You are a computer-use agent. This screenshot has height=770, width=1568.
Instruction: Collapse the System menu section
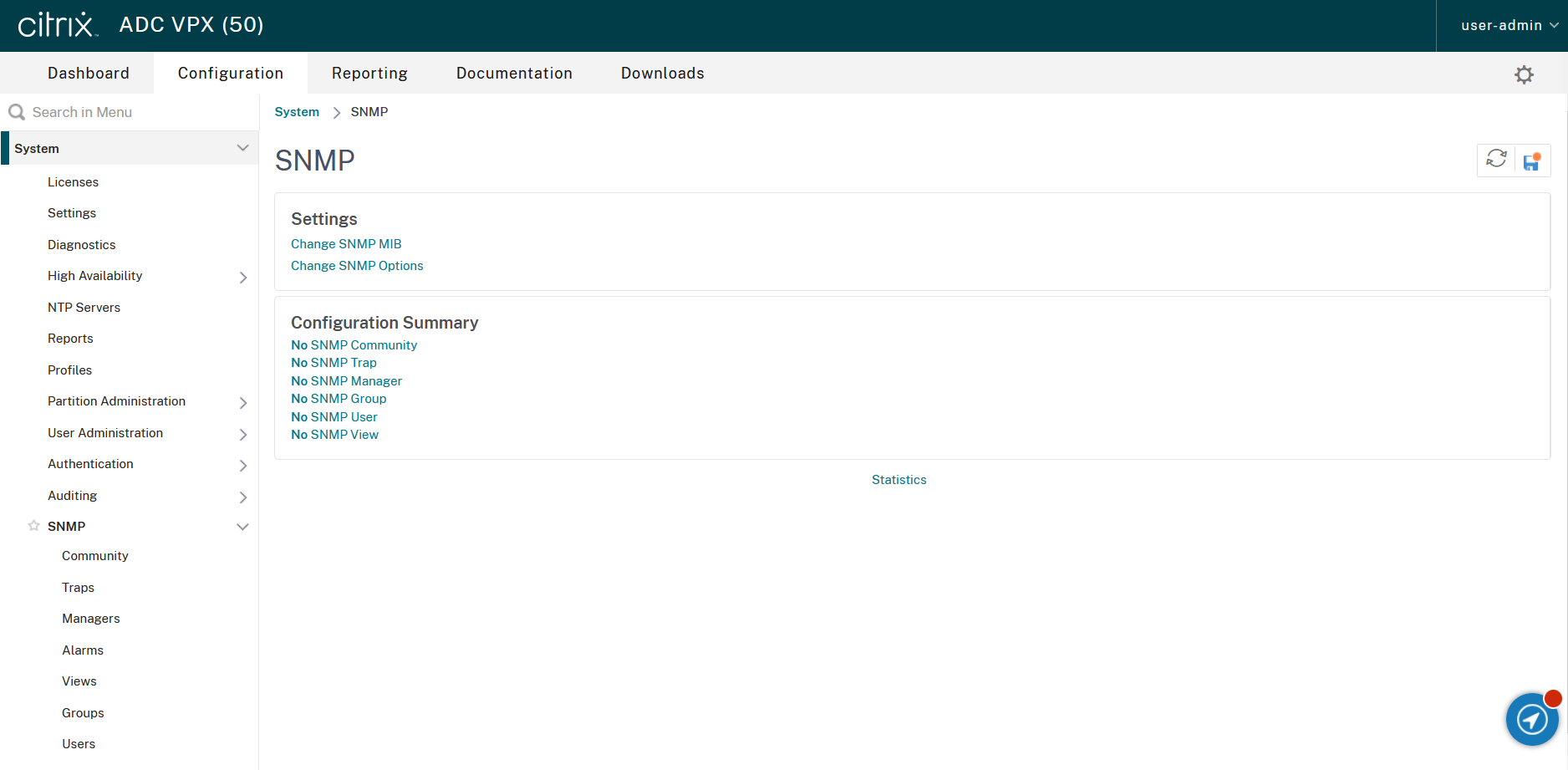tap(242, 148)
